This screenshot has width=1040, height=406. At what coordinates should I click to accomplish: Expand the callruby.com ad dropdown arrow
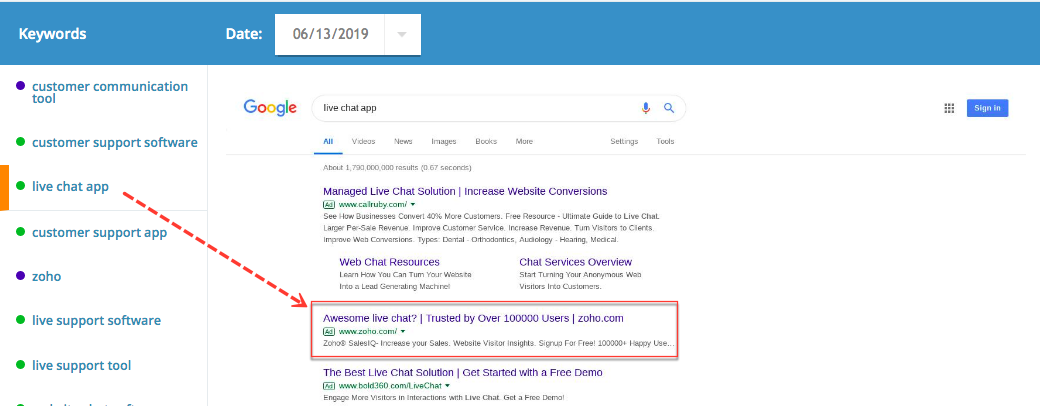tap(413, 204)
